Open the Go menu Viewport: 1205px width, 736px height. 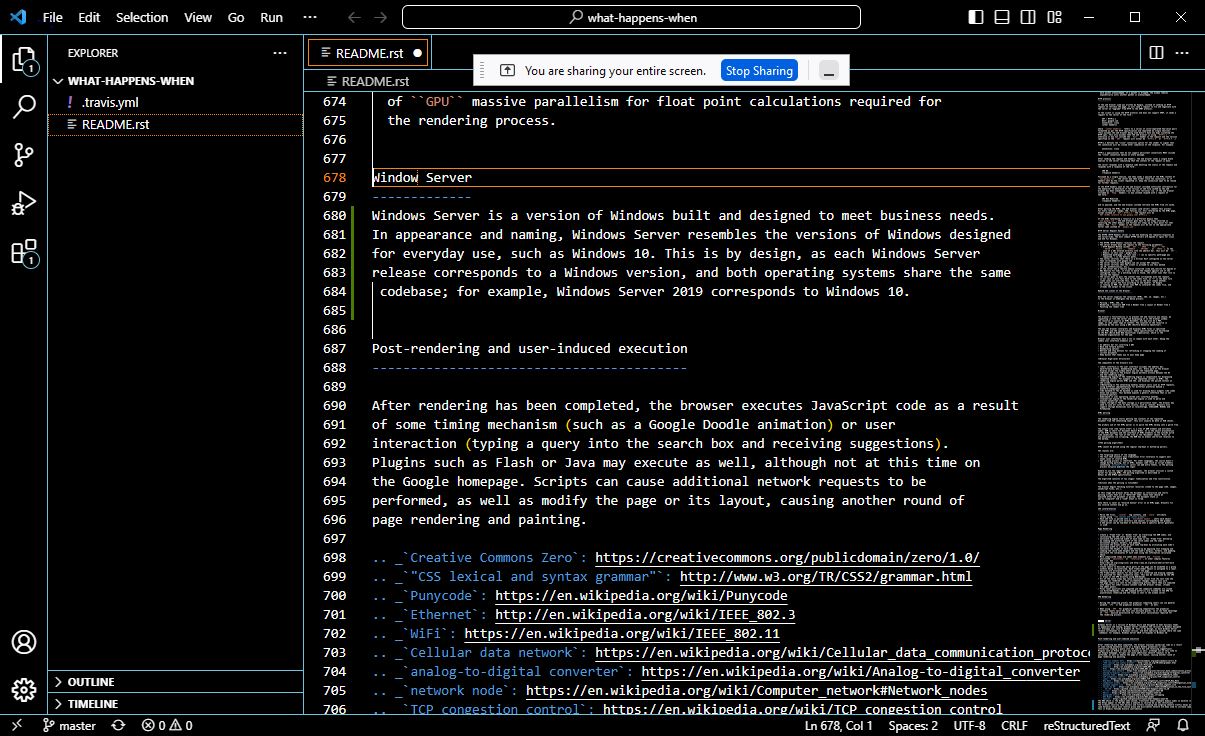point(236,17)
